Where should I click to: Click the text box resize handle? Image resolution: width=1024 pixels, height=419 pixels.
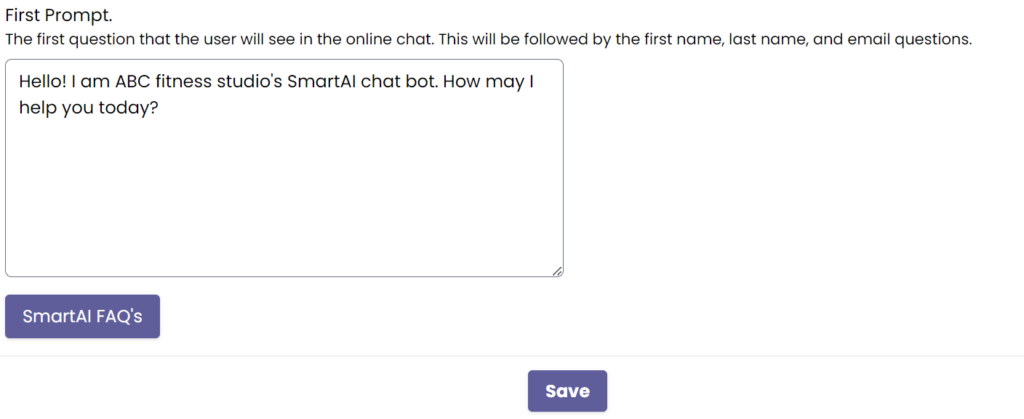pyautogui.click(x=557, y=270)
